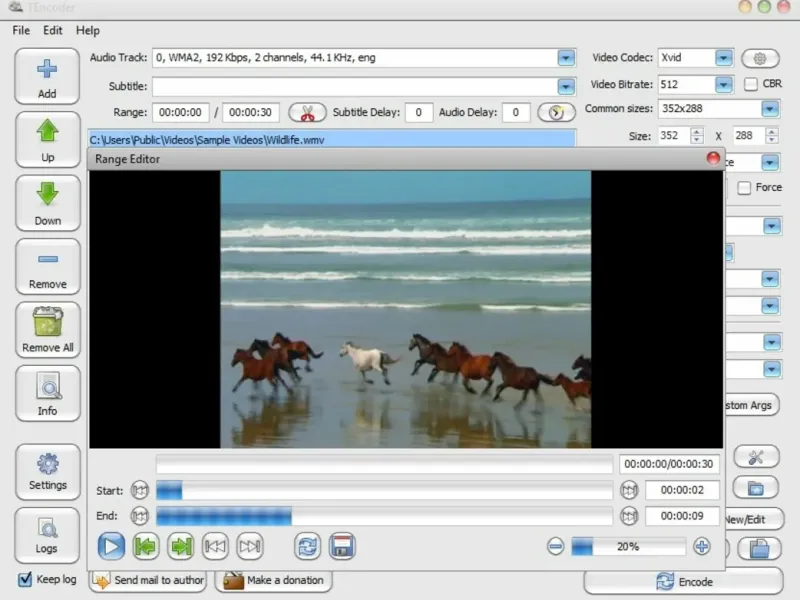Click the skip backward playback button
Screen dimensions: 800x600
click(215, 546)
